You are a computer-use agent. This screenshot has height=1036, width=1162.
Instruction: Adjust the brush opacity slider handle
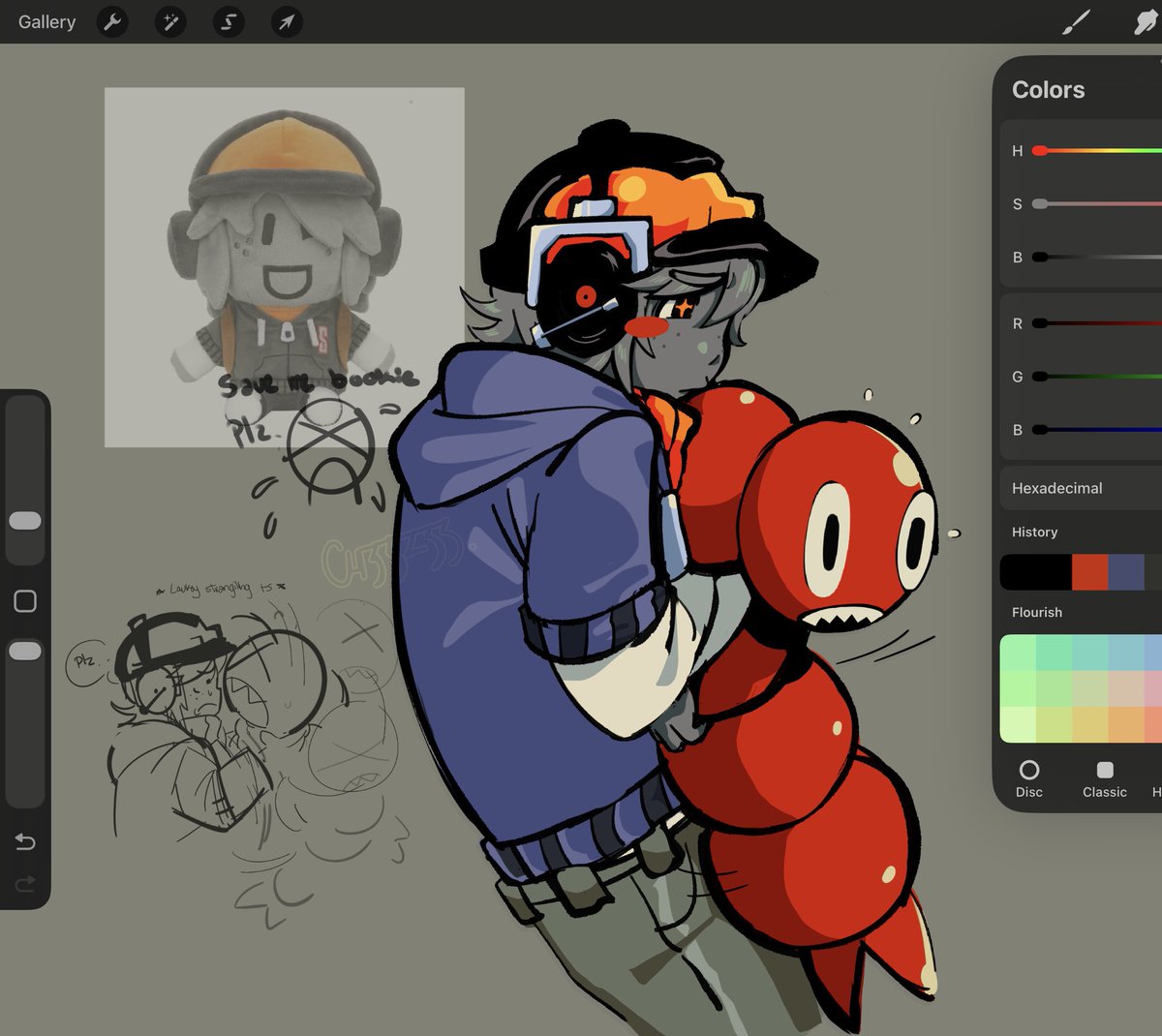point(25,651)
